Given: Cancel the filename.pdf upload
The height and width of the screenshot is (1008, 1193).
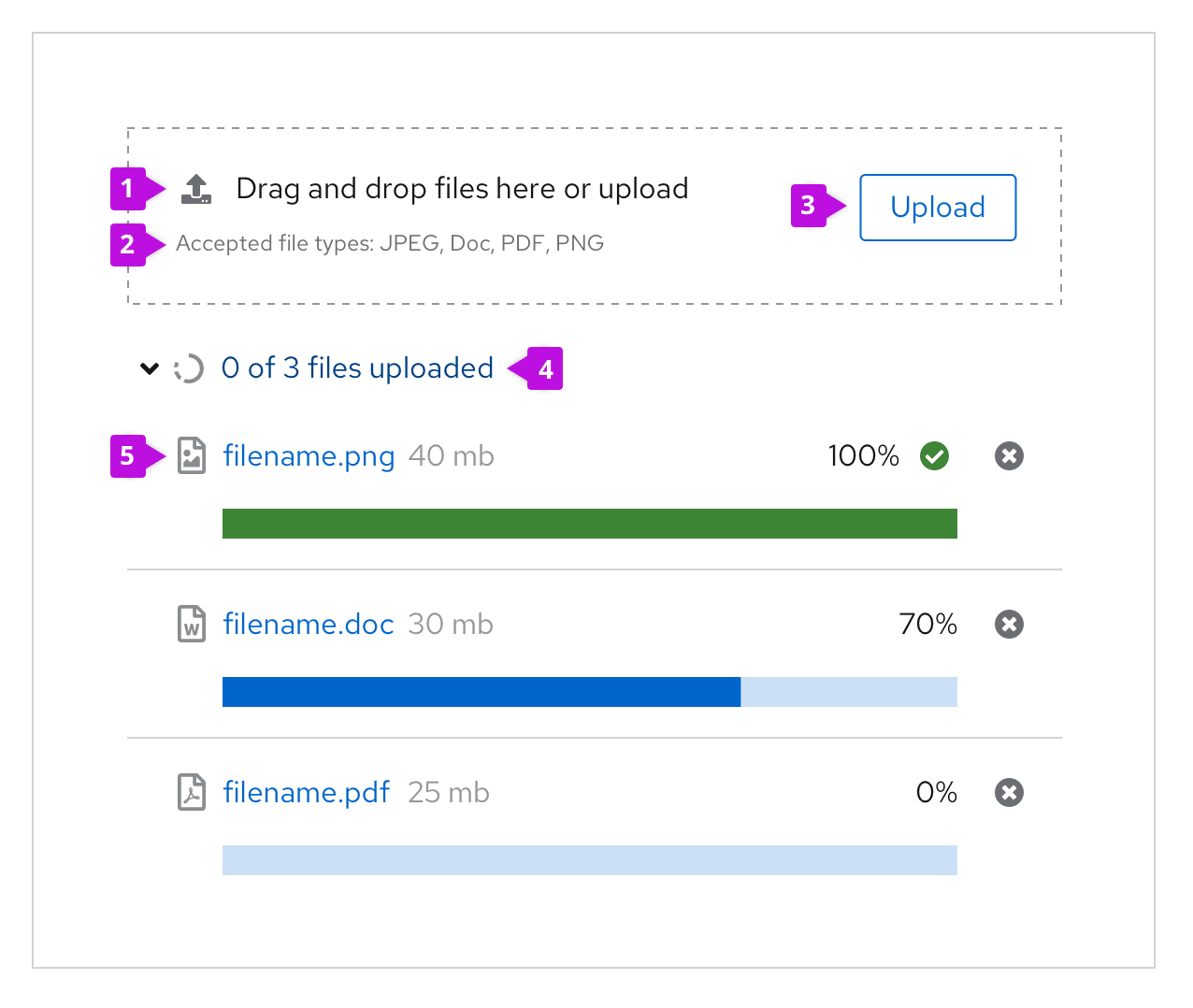Looking at the screenshot, I should pos(1009,792).
